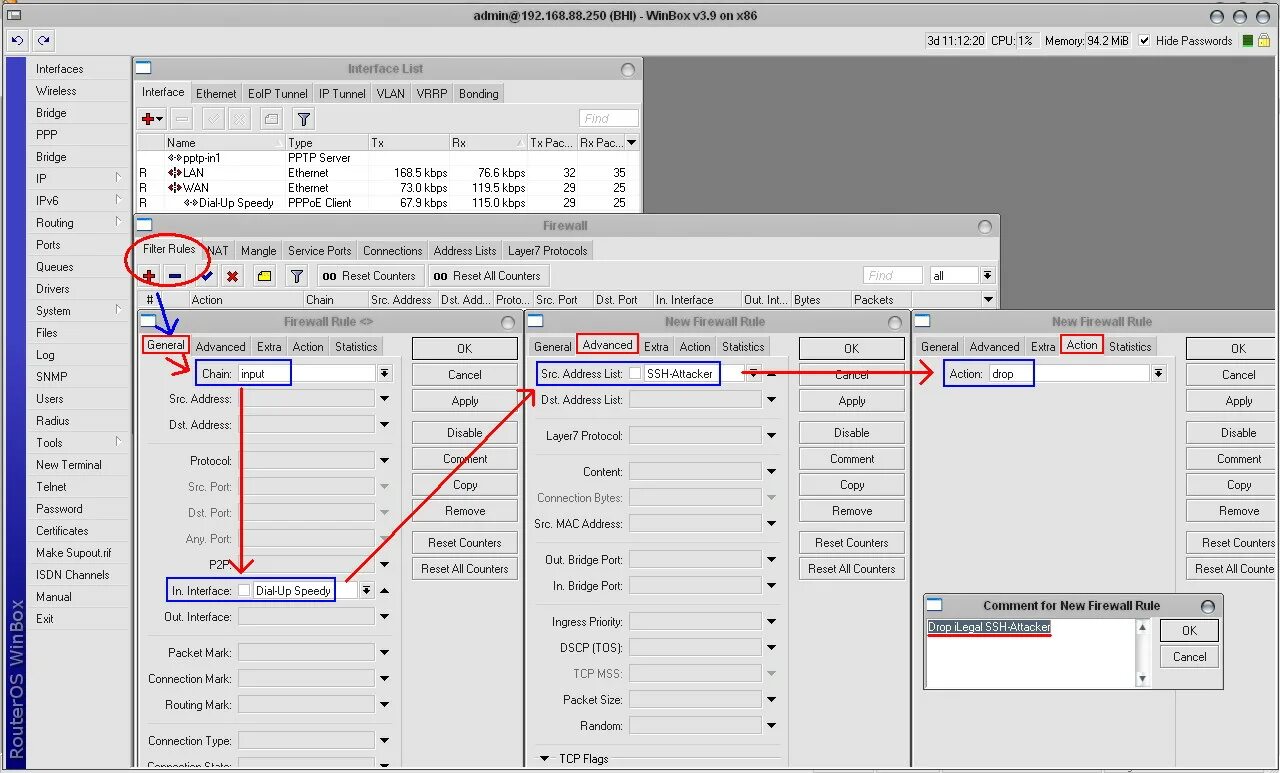Click the WAN interface icon
The width and height of the screenshot is (1280, 773).
click(175, 188)
